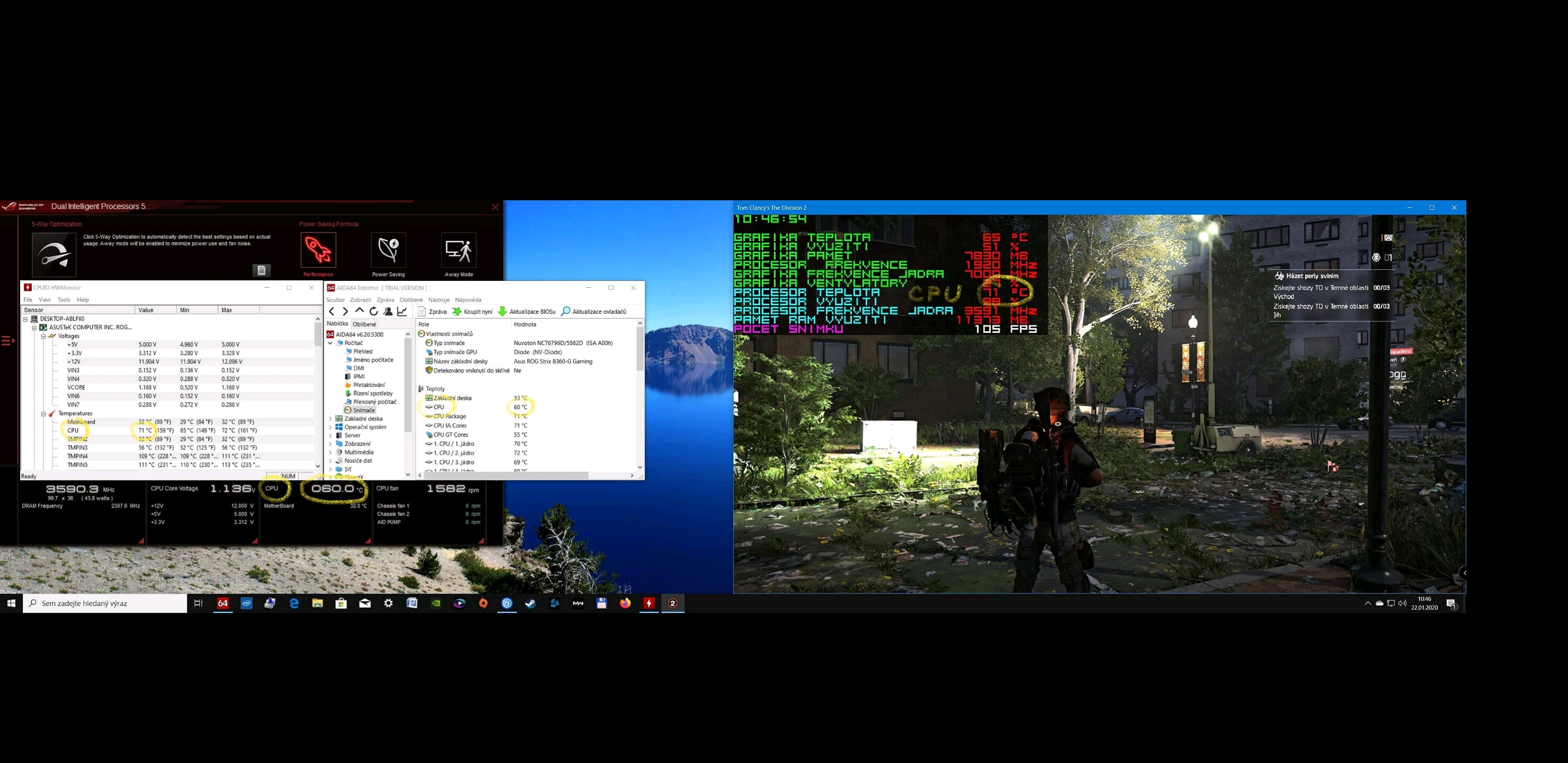1568x763 pixels.
Task: Select the Performance rocket icon
Action: point(318,250)
